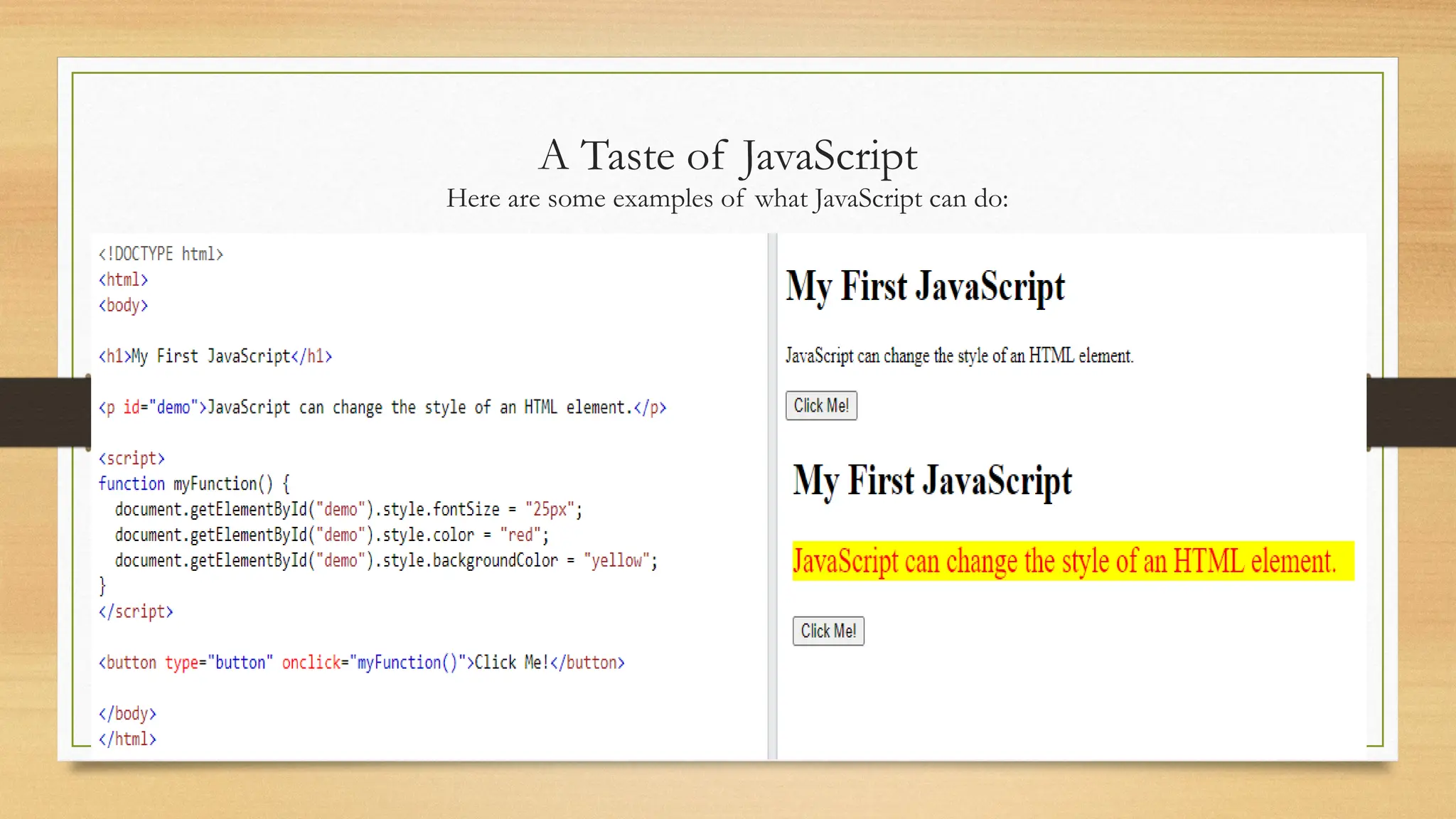
Task: Click the '<!DOCTYPE html>' code line
Action: click(x=161, y=254)
